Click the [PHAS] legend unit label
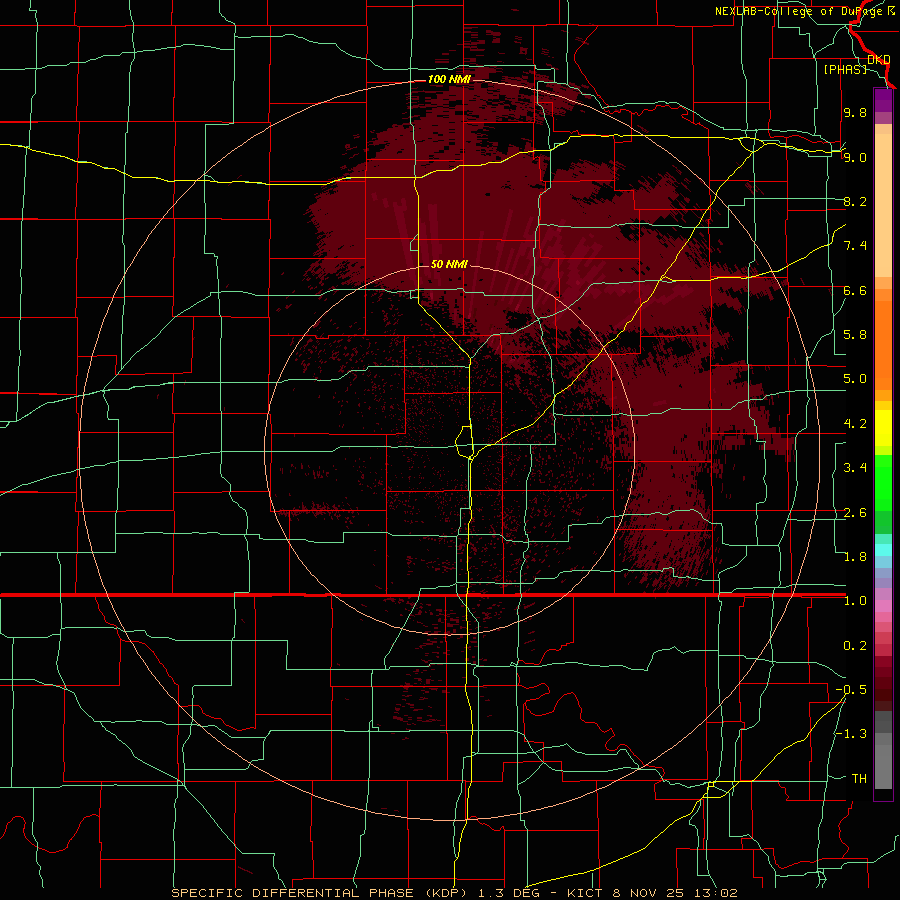 pos(845,69)
